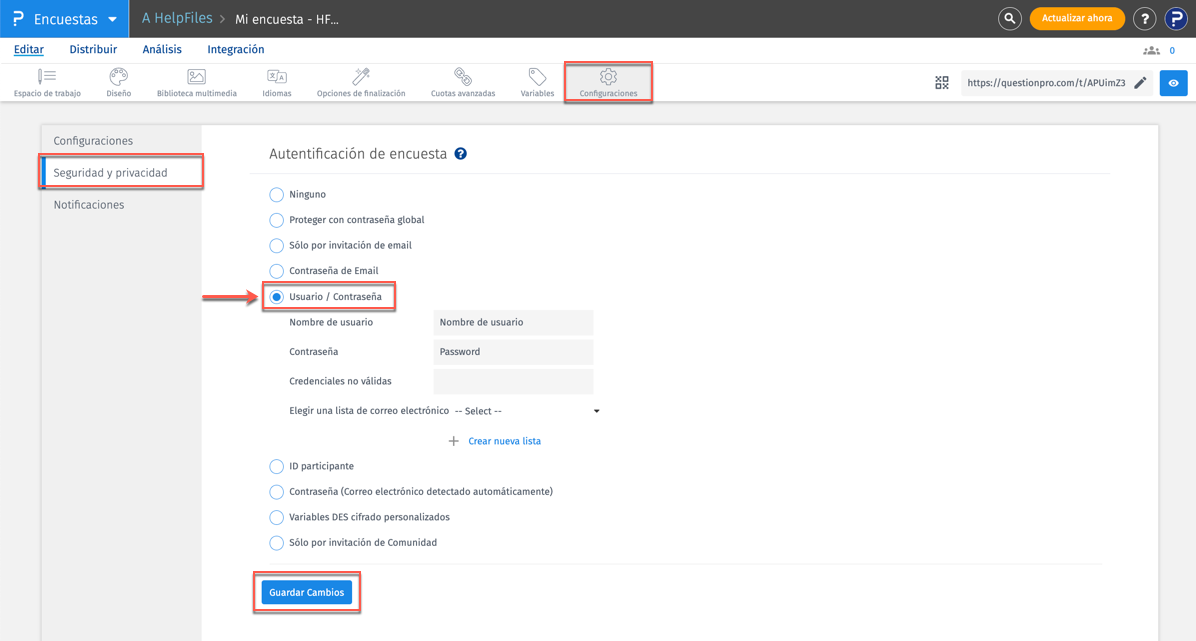Click the QR code icon
1196x641 pixels.
point(942,82)
